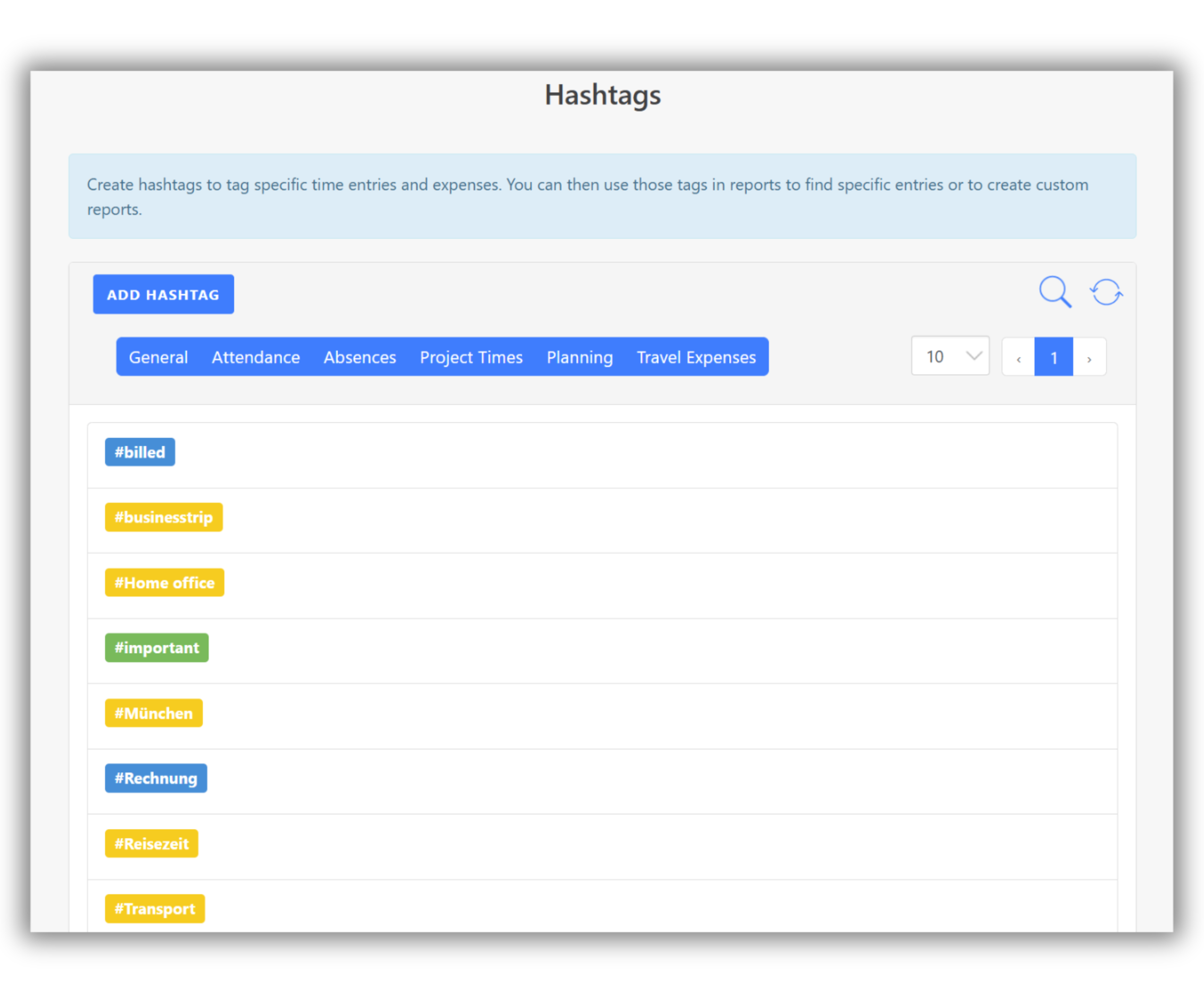Open the yellow #businesstrip tag
Viewport: 1204px width, 1003px height.
point(163,517)
